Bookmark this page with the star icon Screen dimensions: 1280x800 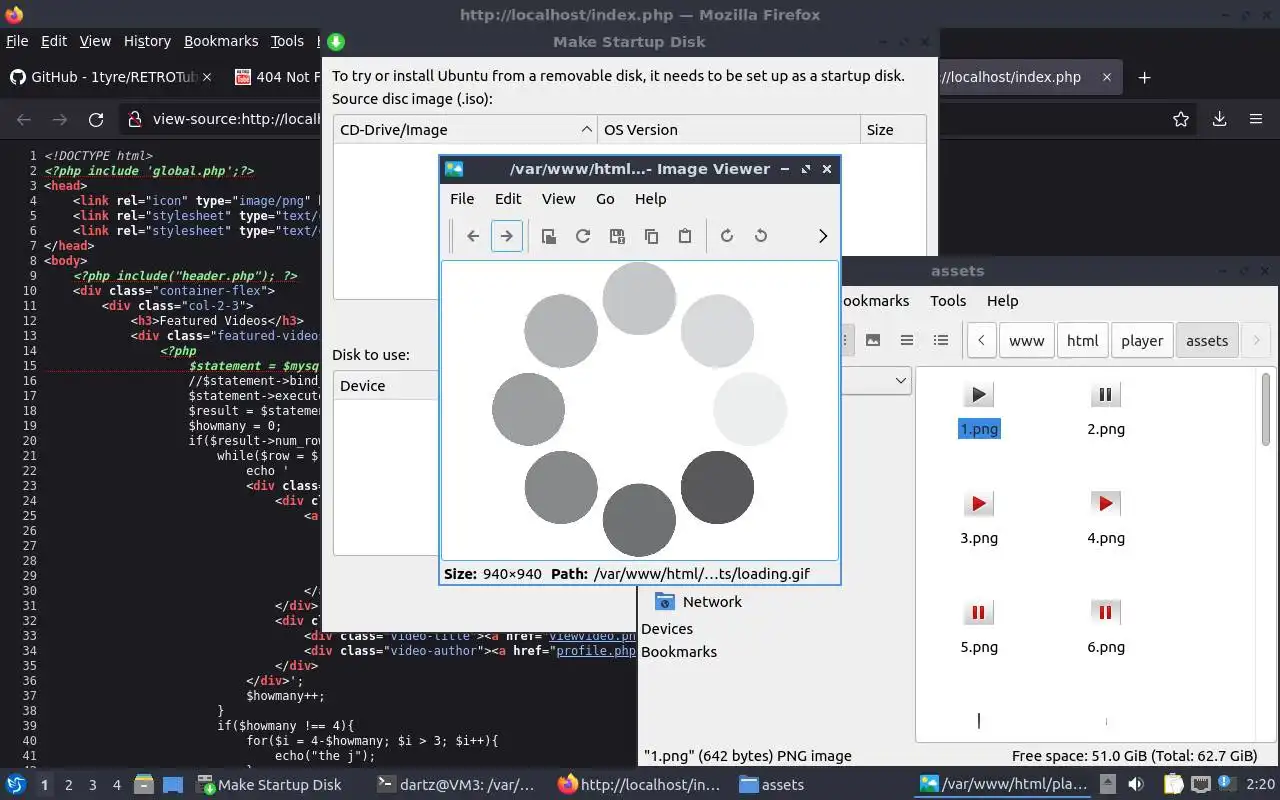click(x=1181, y=119)
